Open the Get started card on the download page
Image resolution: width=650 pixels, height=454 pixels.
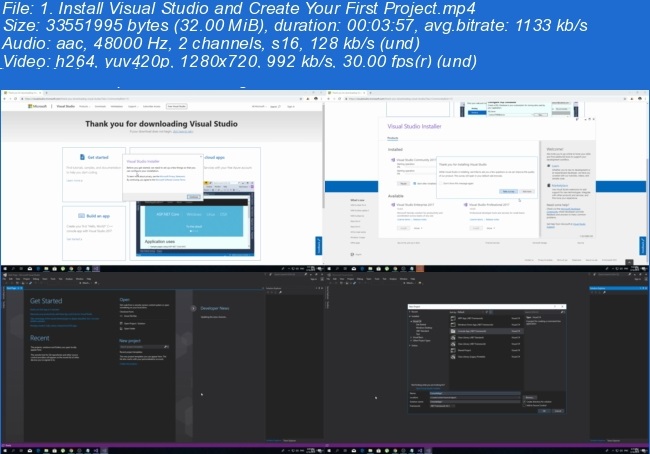[x=94, y=175]
